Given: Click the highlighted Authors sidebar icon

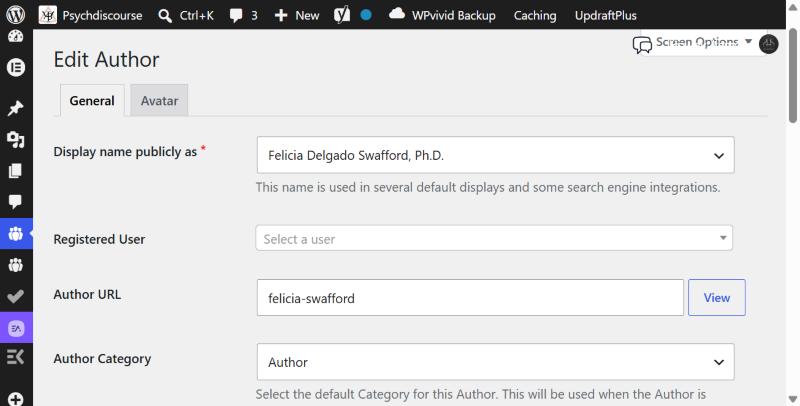Looking at the screenshot, I should click(15, 234).
